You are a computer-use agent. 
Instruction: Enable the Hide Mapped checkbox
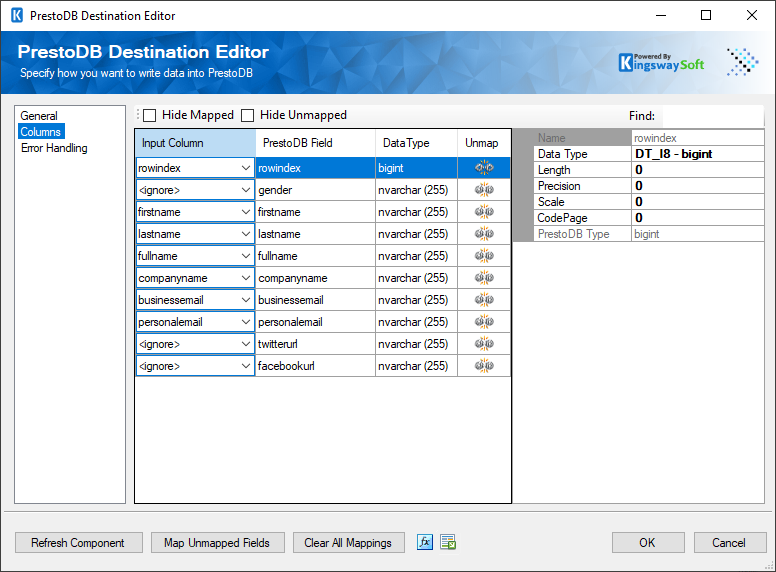pyautogui.click(x=149, y=115)
